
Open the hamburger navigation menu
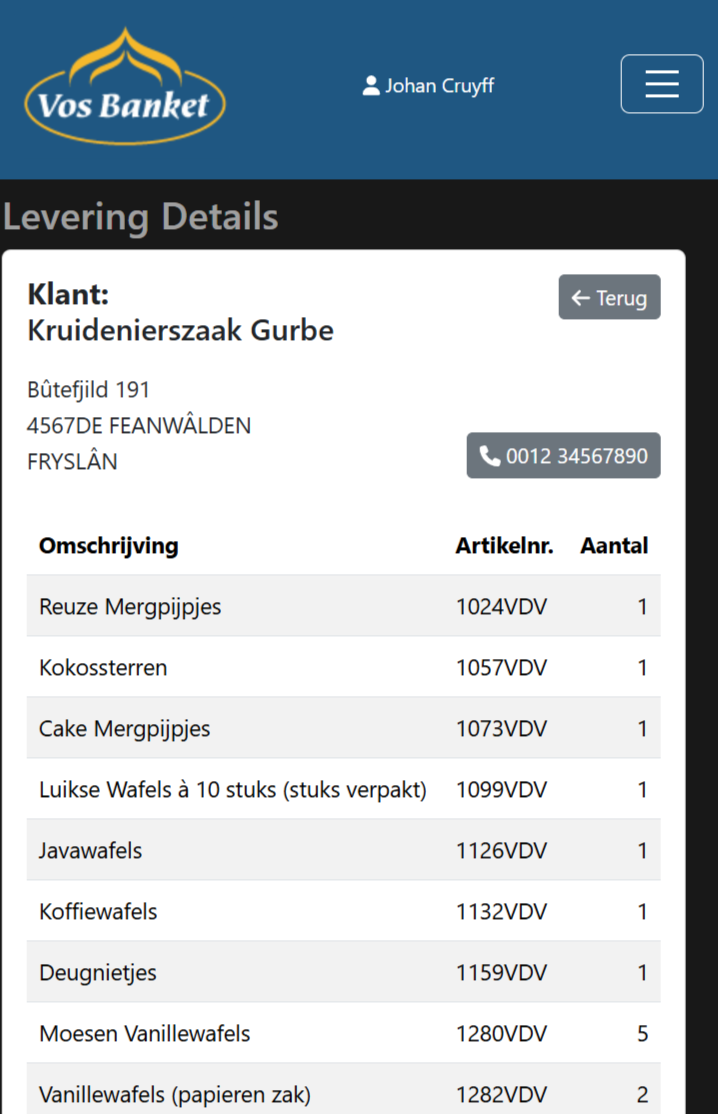pyautogui.click(x=661, y=83)
